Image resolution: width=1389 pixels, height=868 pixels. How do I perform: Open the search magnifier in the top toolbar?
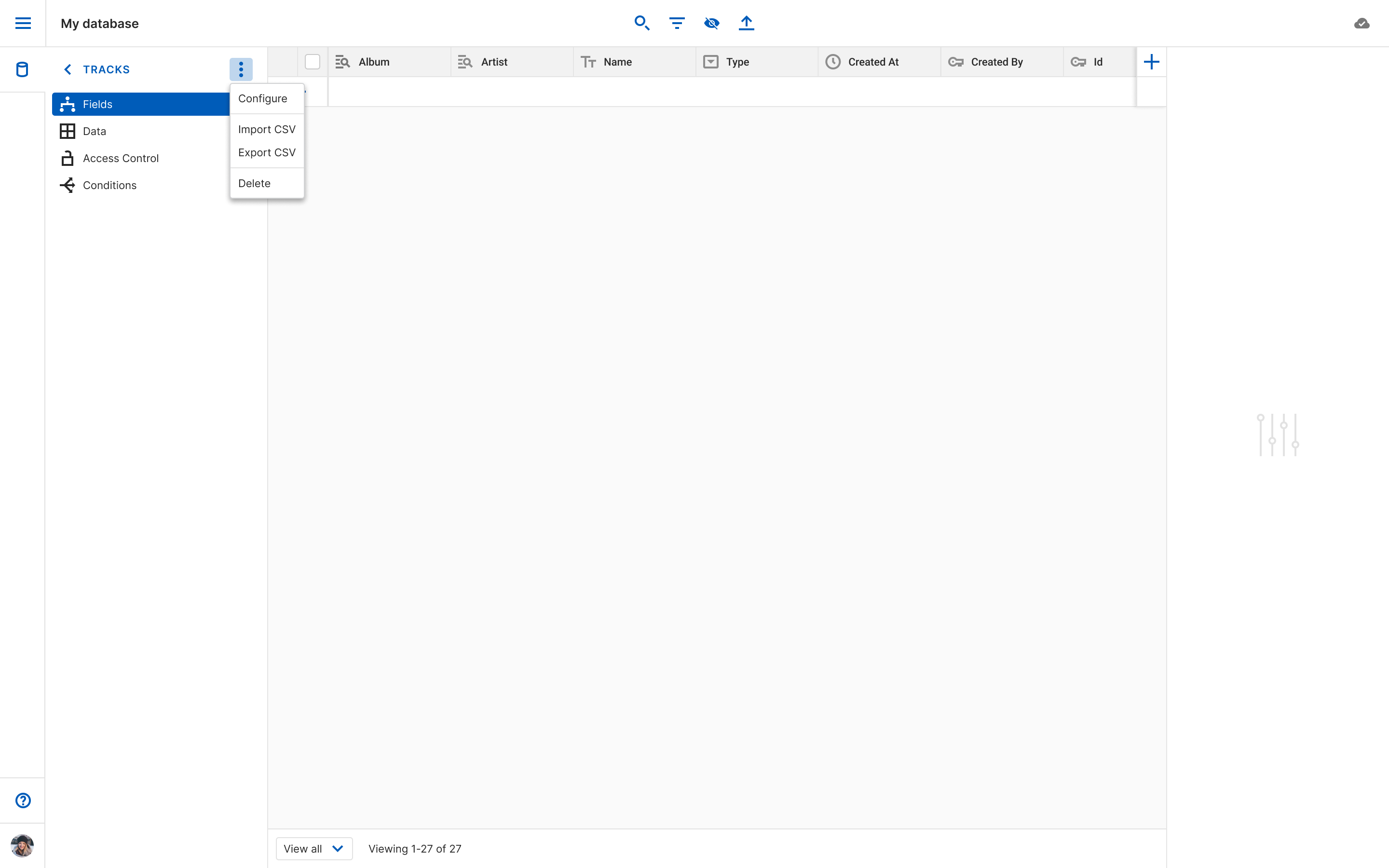642,23
